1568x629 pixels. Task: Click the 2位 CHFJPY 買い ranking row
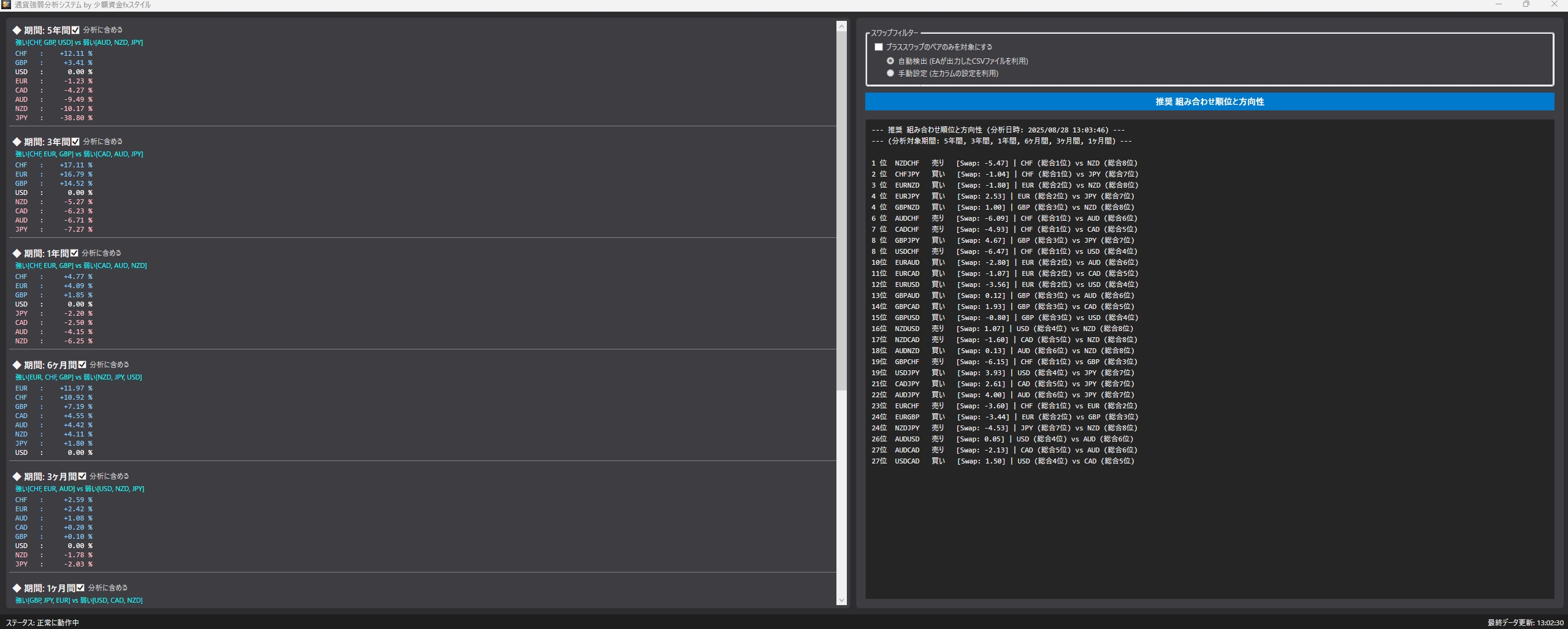tap(1004, 174)
